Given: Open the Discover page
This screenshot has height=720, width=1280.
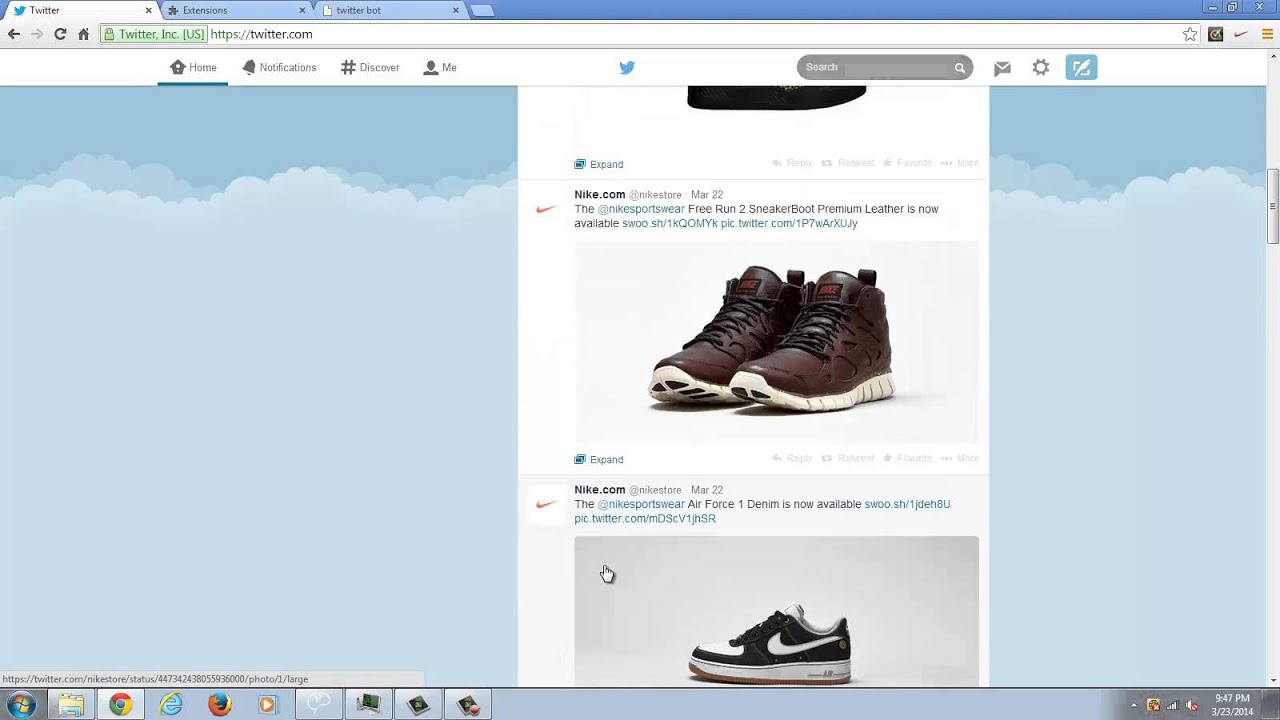Looking at the screenshot, I should (370, 68).
